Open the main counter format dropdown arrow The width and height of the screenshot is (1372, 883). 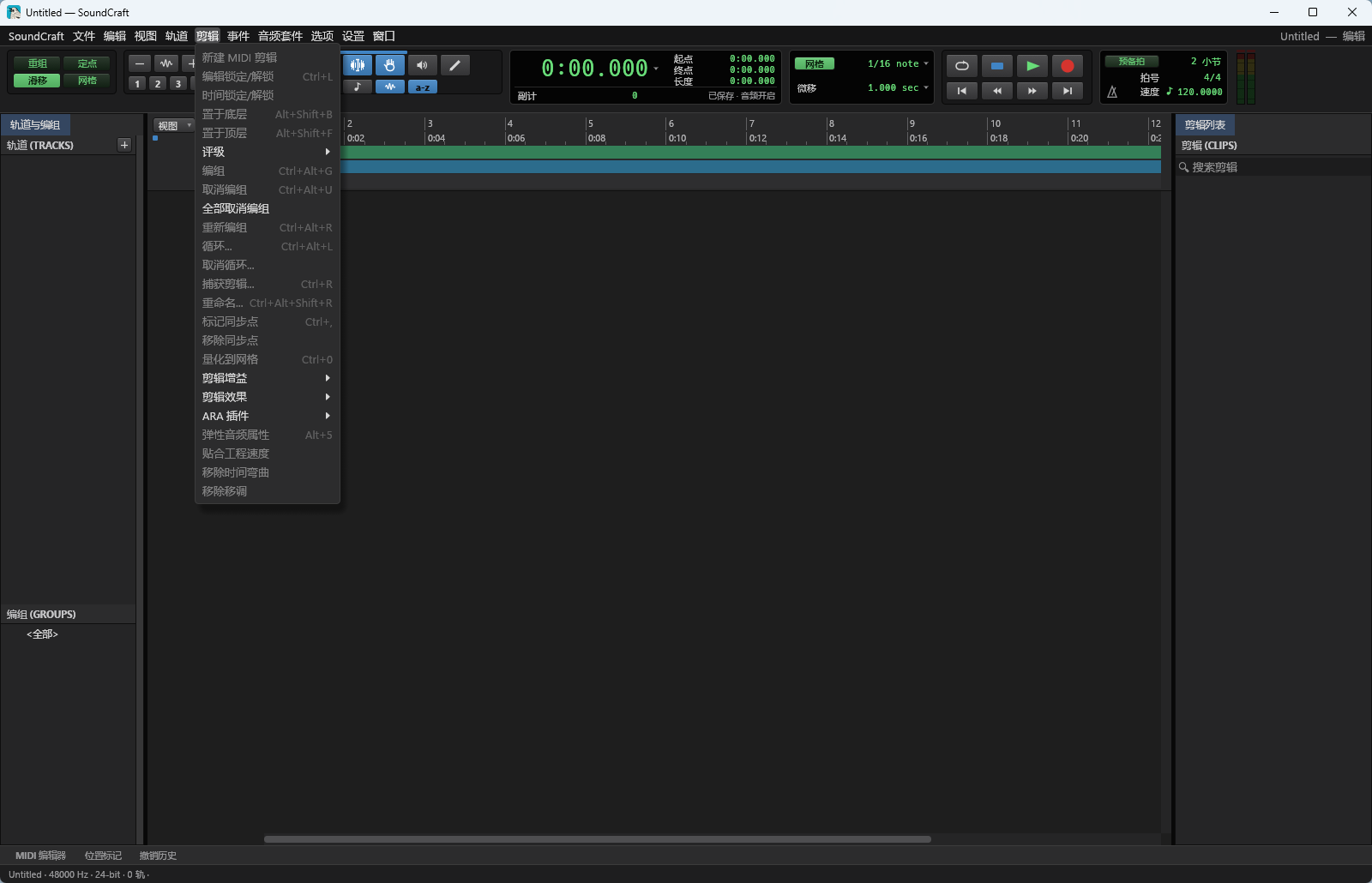pyautogui.click(x=656, y=69)
